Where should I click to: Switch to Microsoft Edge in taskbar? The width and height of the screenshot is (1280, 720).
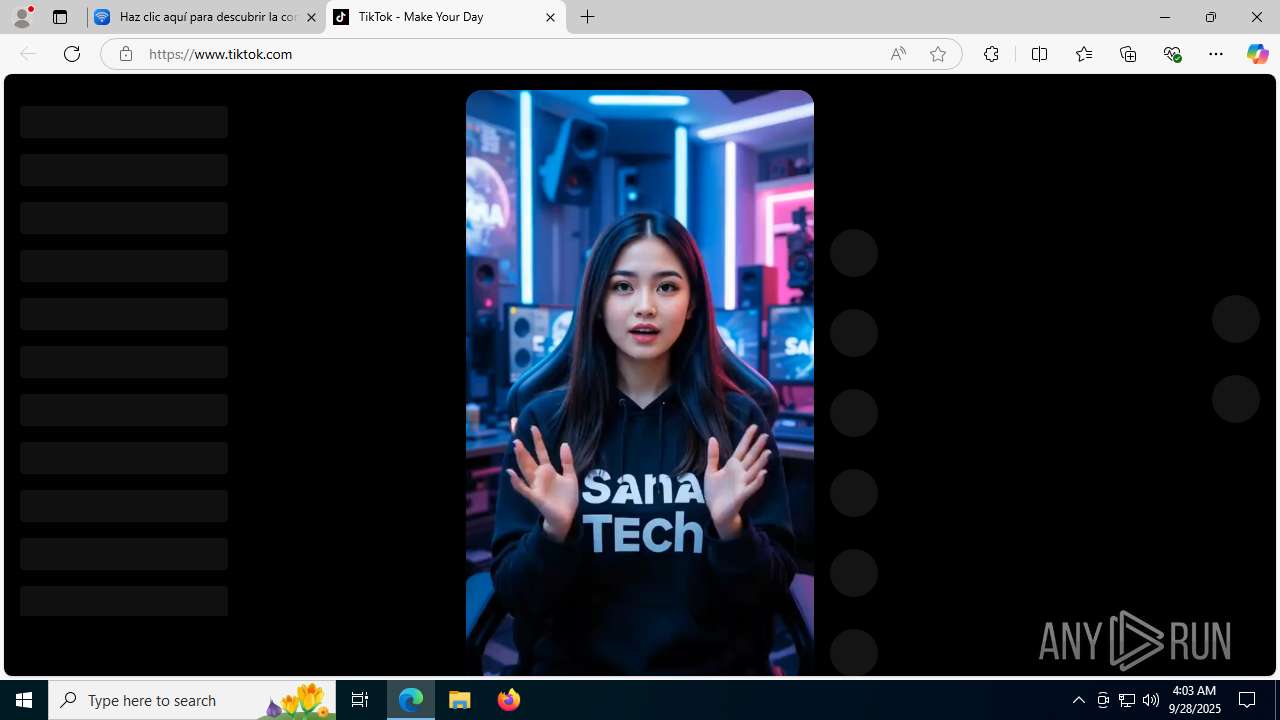411,700
